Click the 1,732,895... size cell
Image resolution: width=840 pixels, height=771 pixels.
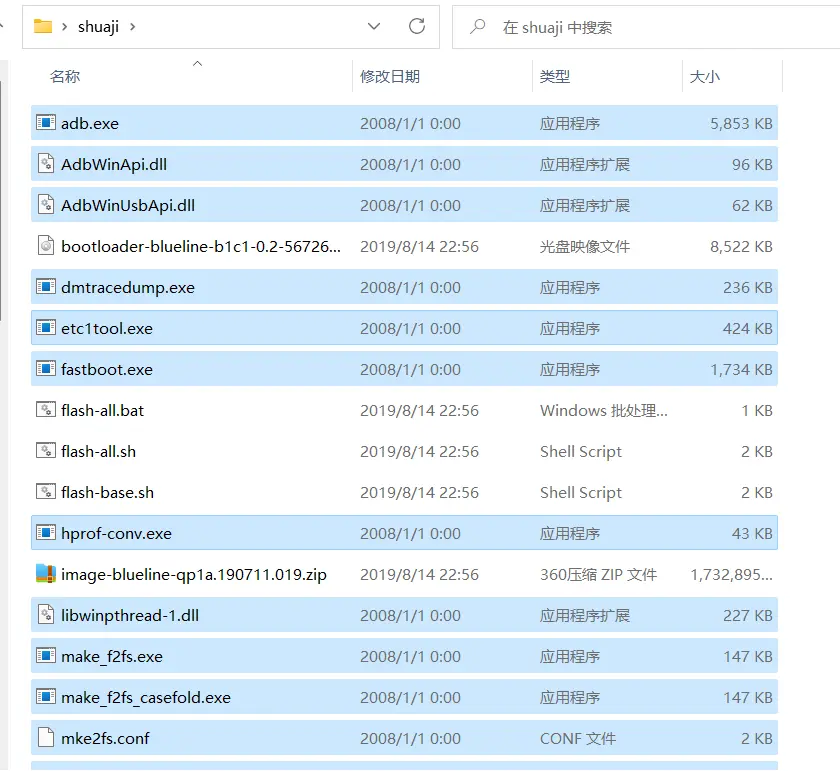point(731,574)
